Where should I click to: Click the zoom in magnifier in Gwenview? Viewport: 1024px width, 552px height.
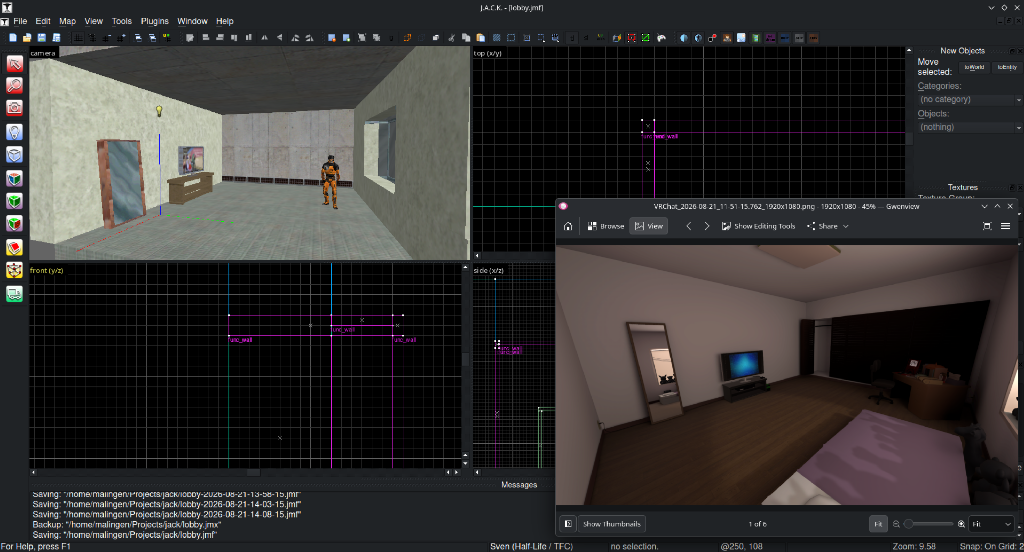point(961,524)
